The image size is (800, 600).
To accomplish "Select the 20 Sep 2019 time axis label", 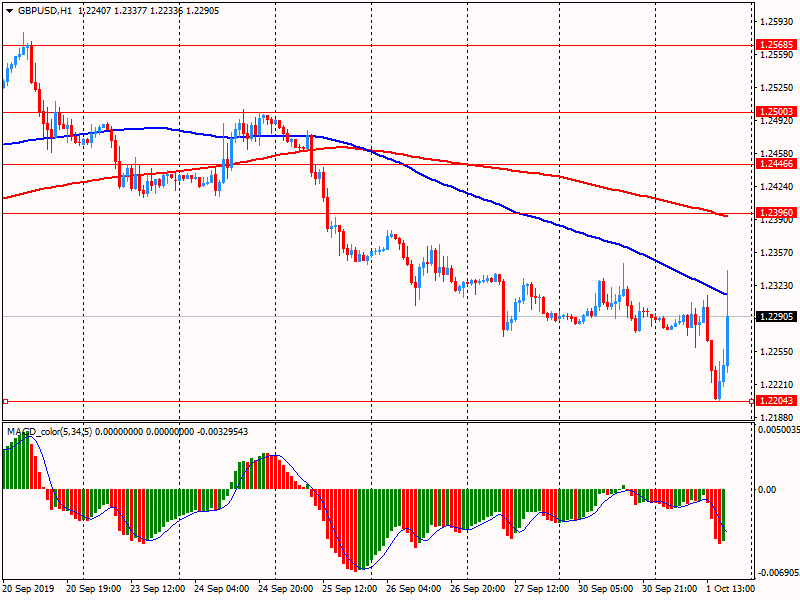I will [x=28, y=589].
